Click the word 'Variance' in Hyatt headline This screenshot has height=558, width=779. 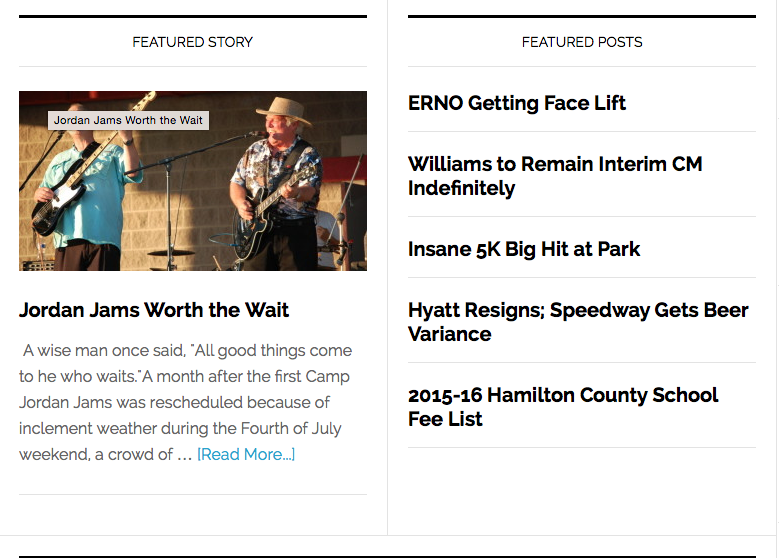(x=450, y=334)
